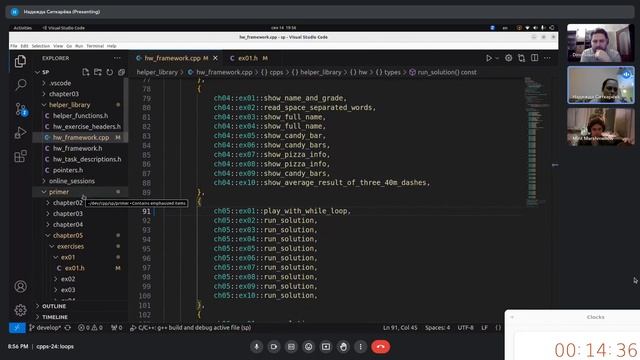This screenshot has width=640, height=360.
Task: Click Ln 91, Col 45 in status bar
Action: pyautogui.click(x=400, y=328)
